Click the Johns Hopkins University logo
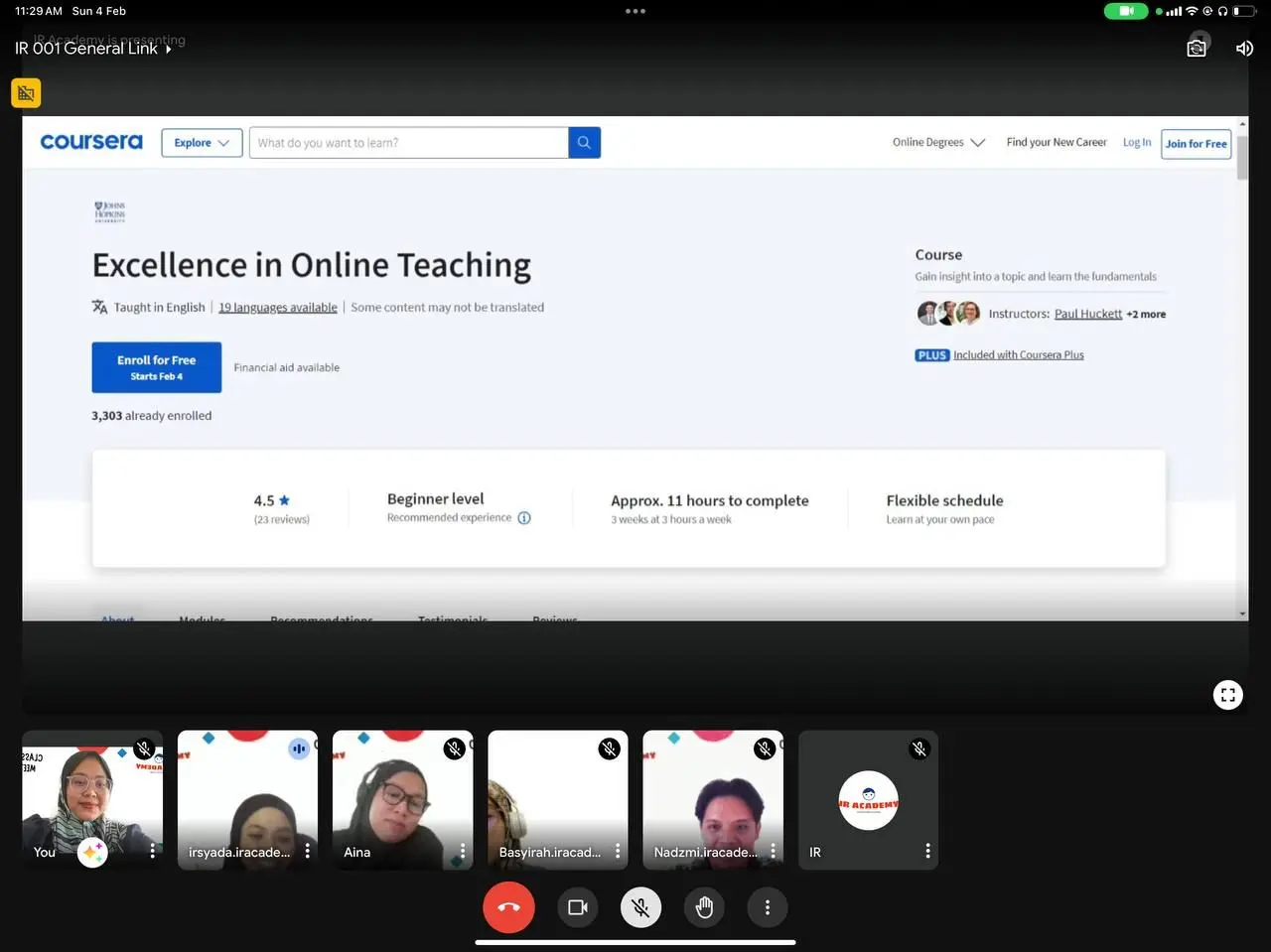The height and width of the screenshot is (952, 1271). [x=109, y=211]
